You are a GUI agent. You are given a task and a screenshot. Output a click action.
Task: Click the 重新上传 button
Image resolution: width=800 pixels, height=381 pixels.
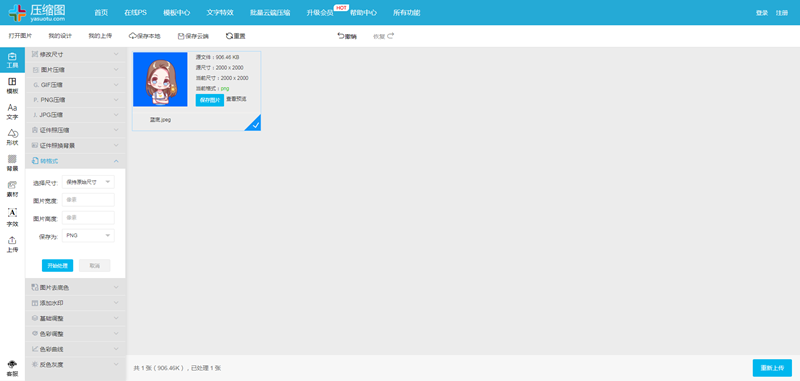772,368
